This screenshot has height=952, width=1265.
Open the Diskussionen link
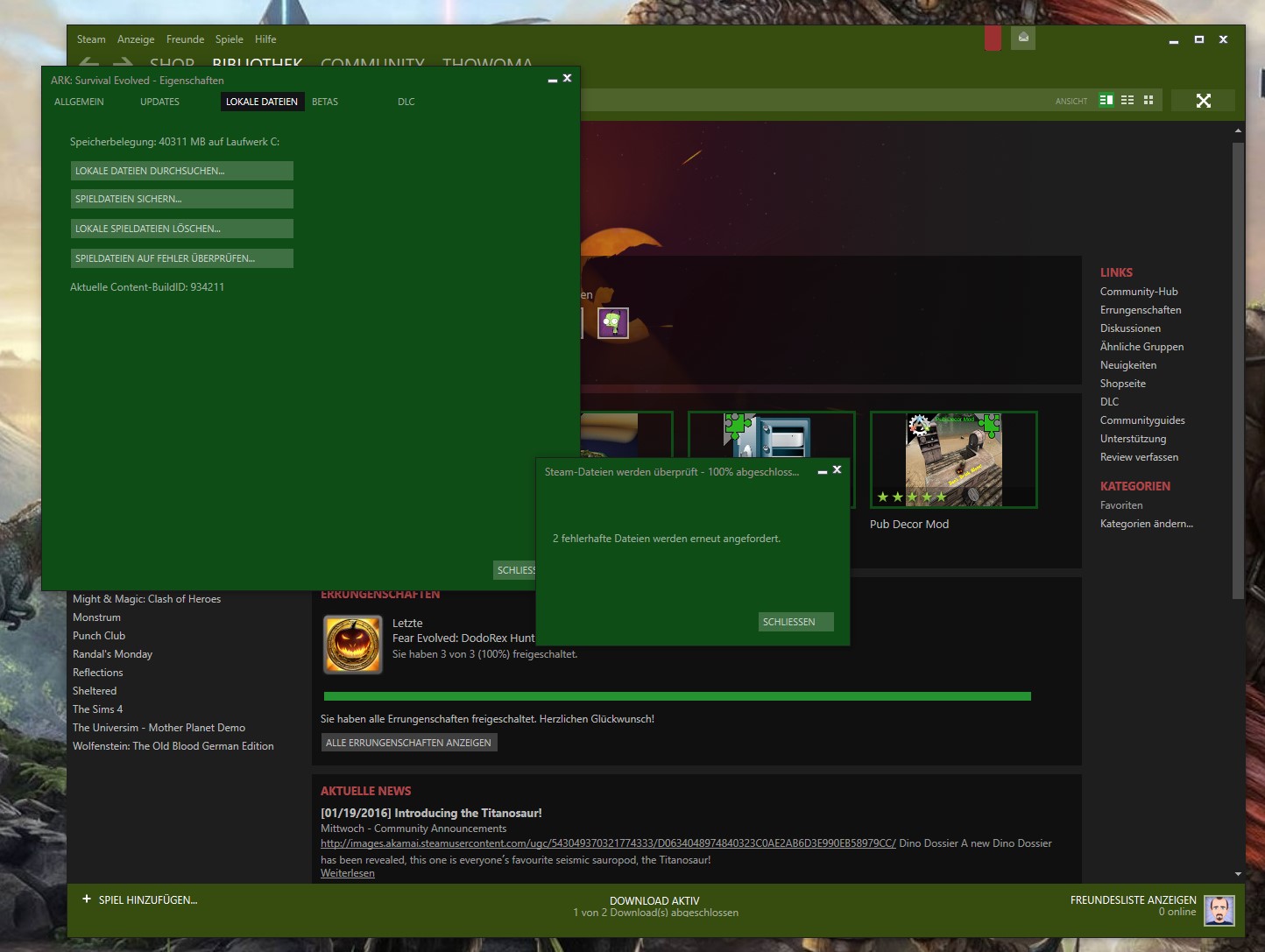click(1130, 328)
